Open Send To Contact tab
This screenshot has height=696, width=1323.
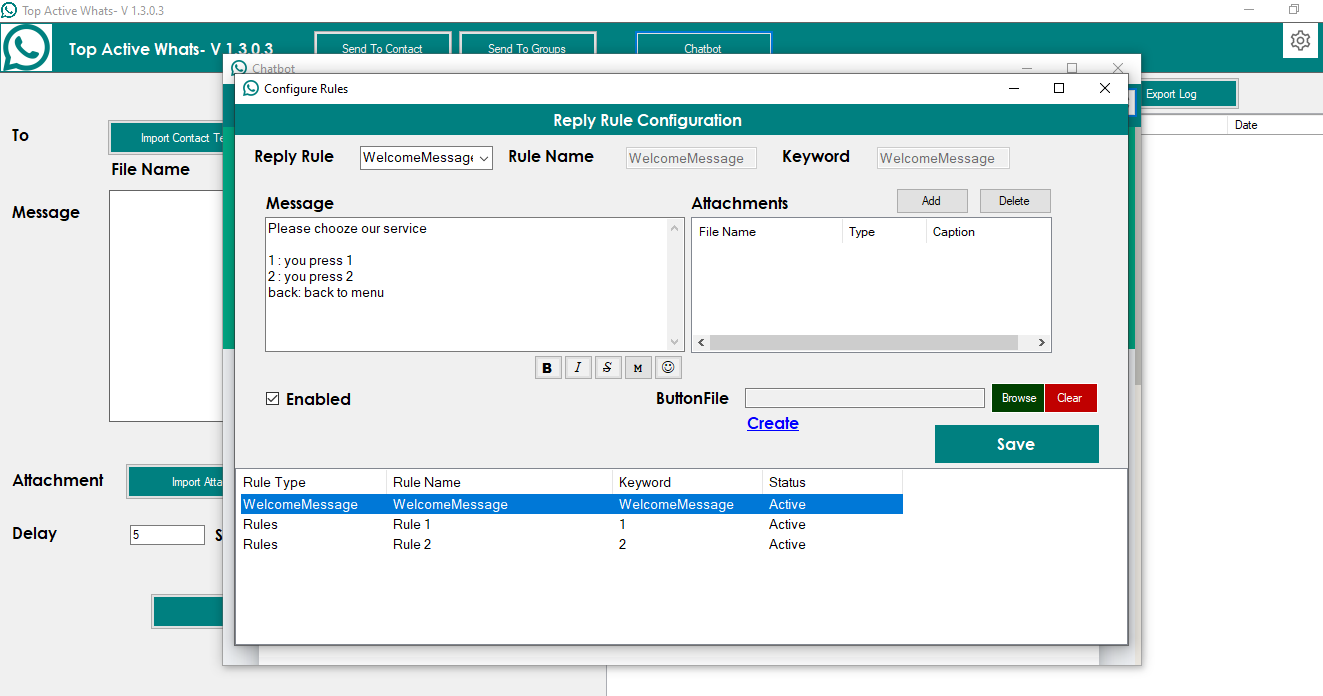pos(382,48)
